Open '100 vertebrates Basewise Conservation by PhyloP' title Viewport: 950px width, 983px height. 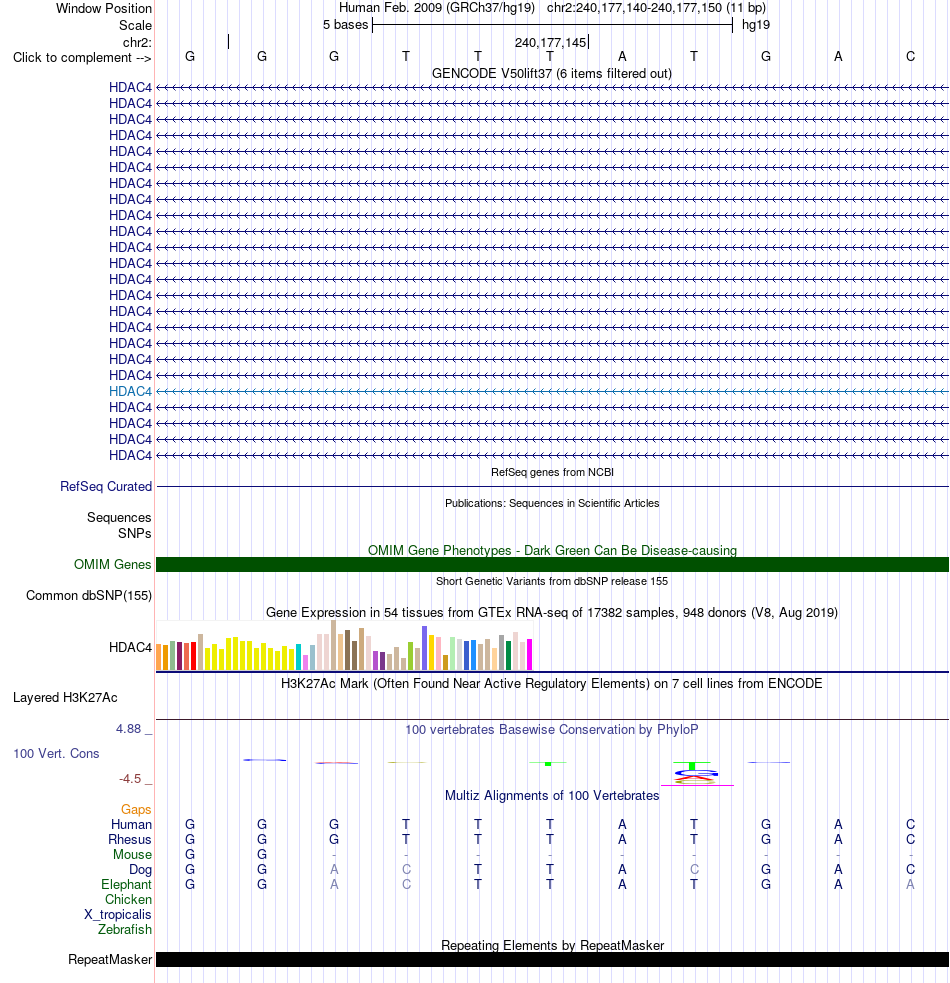coord(552,730)
